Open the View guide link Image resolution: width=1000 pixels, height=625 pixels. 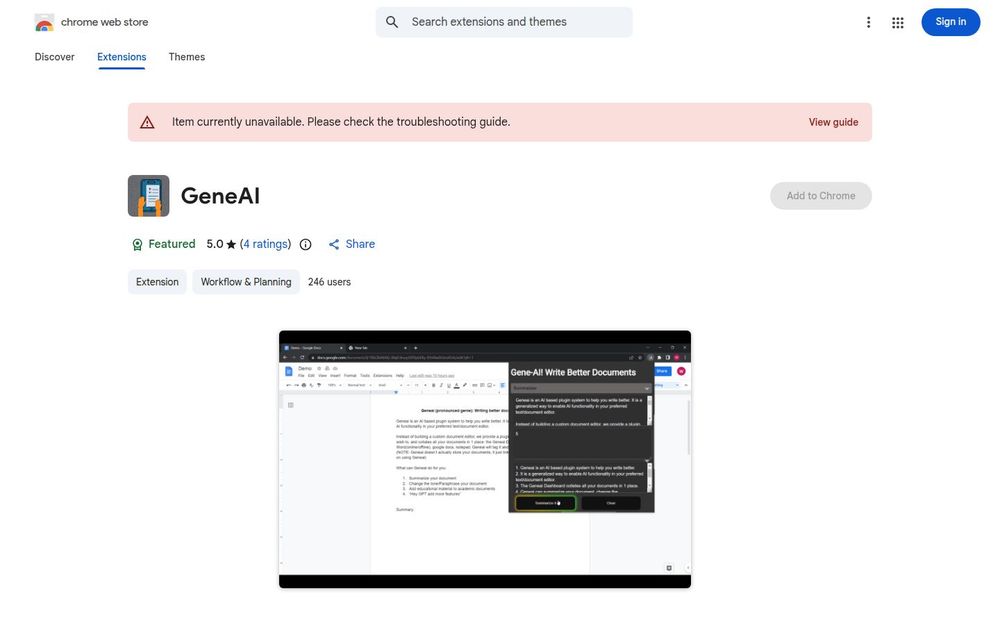coord(833,122)
